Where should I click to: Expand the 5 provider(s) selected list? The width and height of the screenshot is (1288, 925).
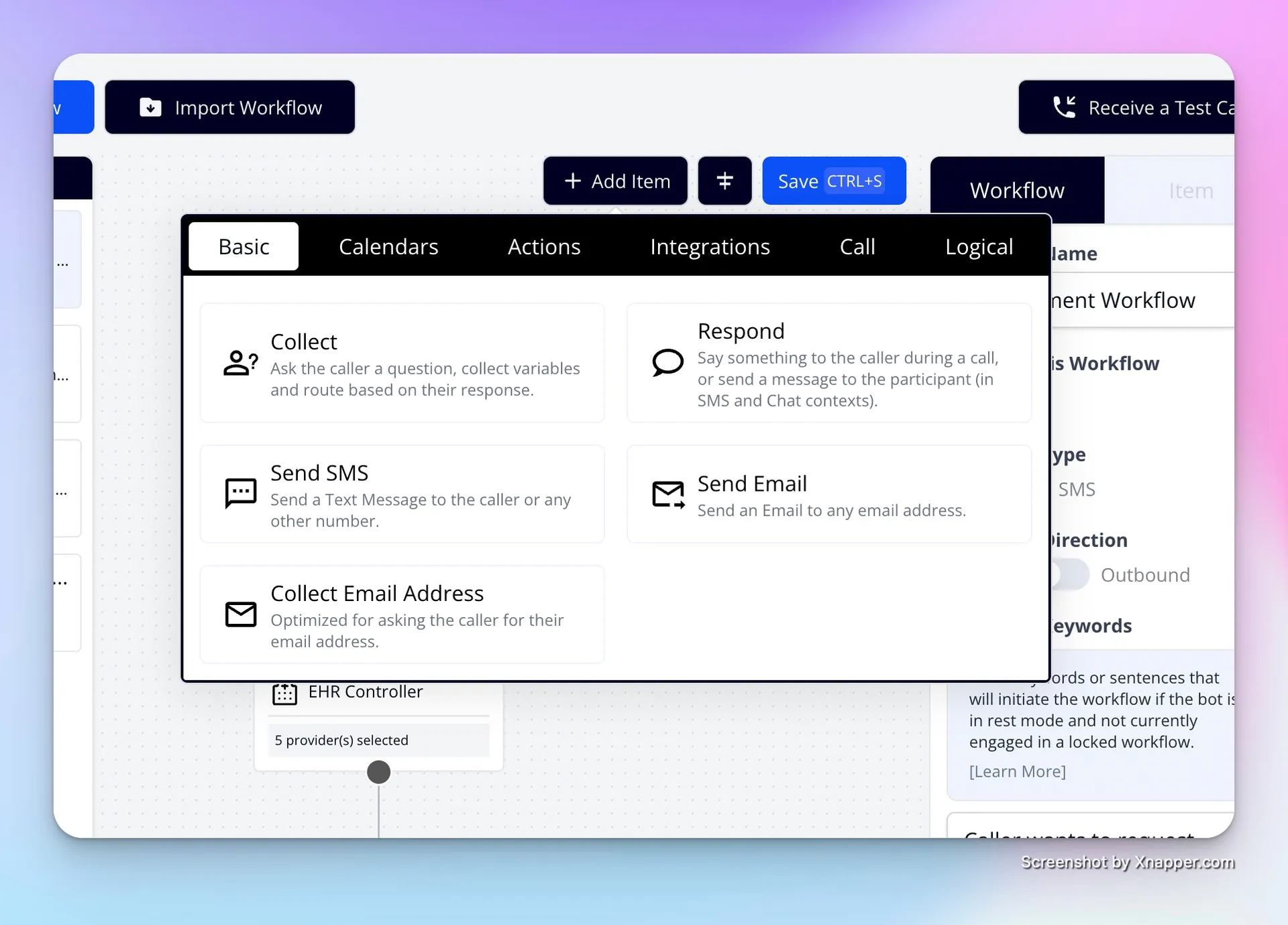(378, 740)
